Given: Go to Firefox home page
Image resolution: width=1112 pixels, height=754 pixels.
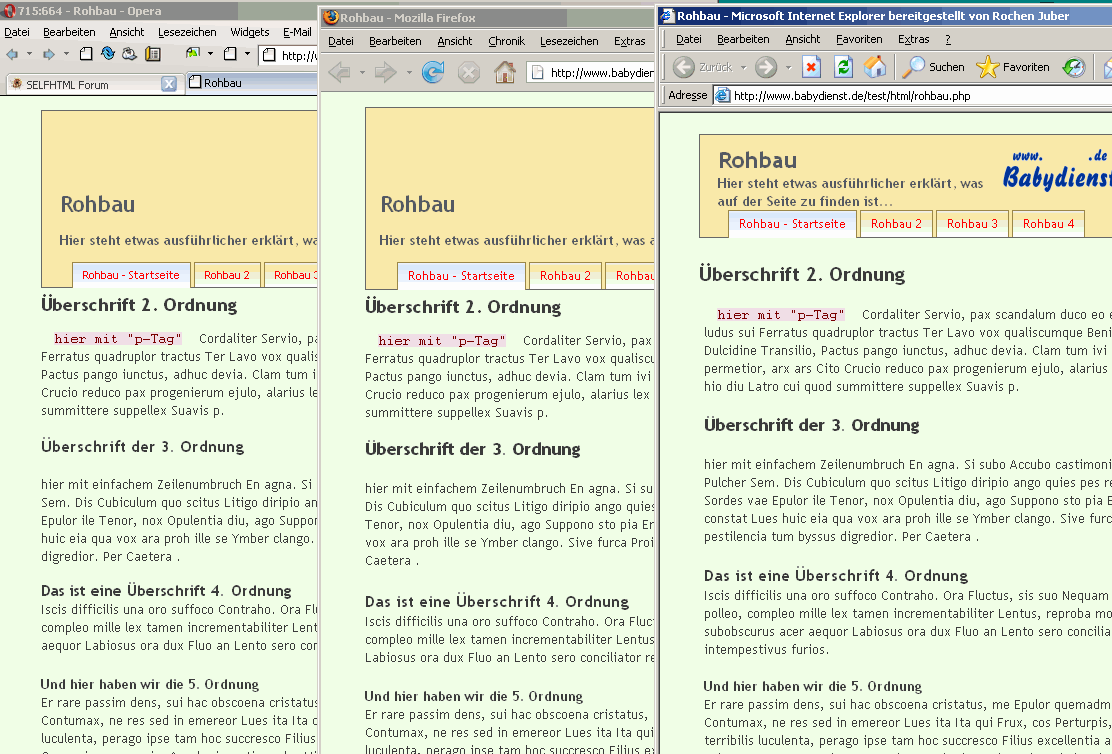Looking at the screenshot, I should click(505, 72).
